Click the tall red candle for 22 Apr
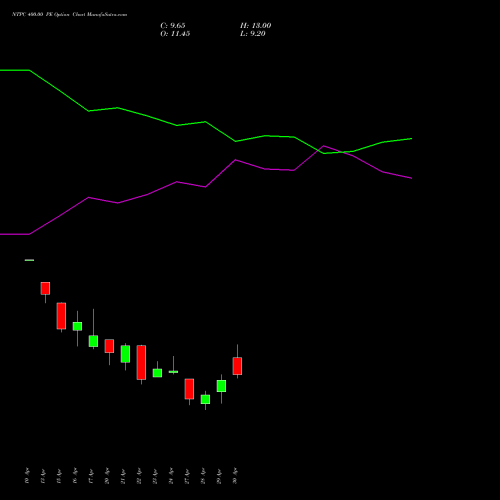 click(x=141, y=362)
